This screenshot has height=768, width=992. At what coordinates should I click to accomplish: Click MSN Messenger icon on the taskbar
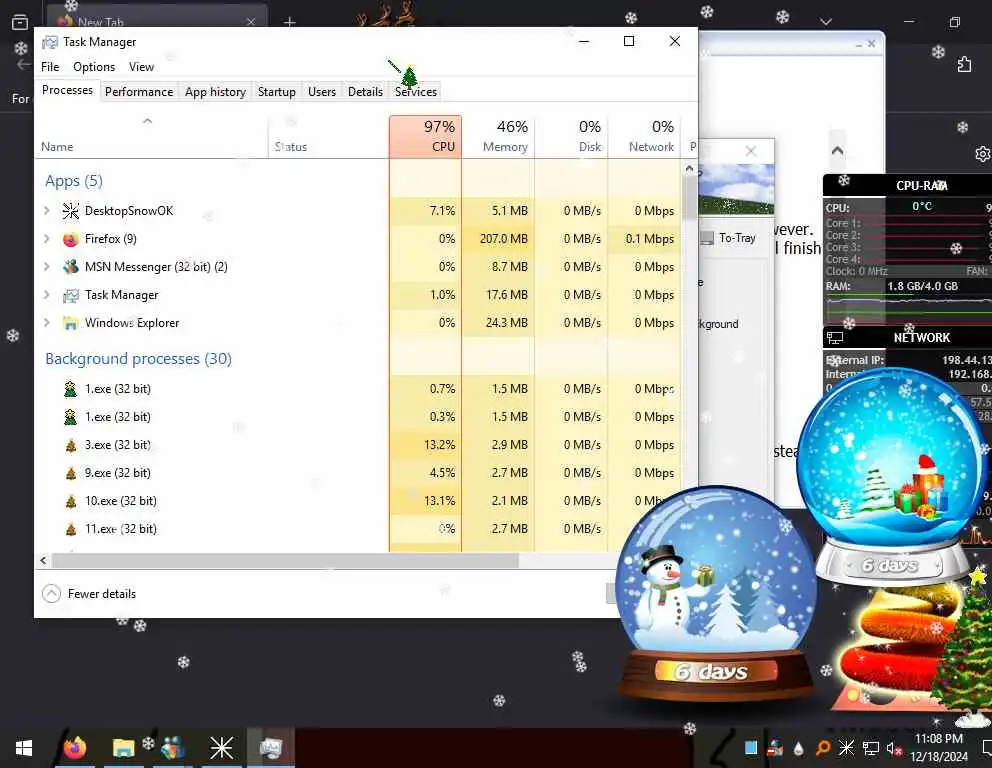tap(172, 748)
